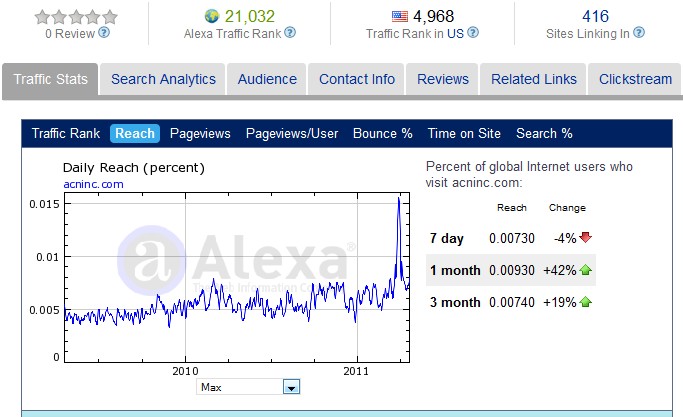Switch to the Search Analytics tab
683x417 pixels.
pyautogui.click(x=163, y=79)
